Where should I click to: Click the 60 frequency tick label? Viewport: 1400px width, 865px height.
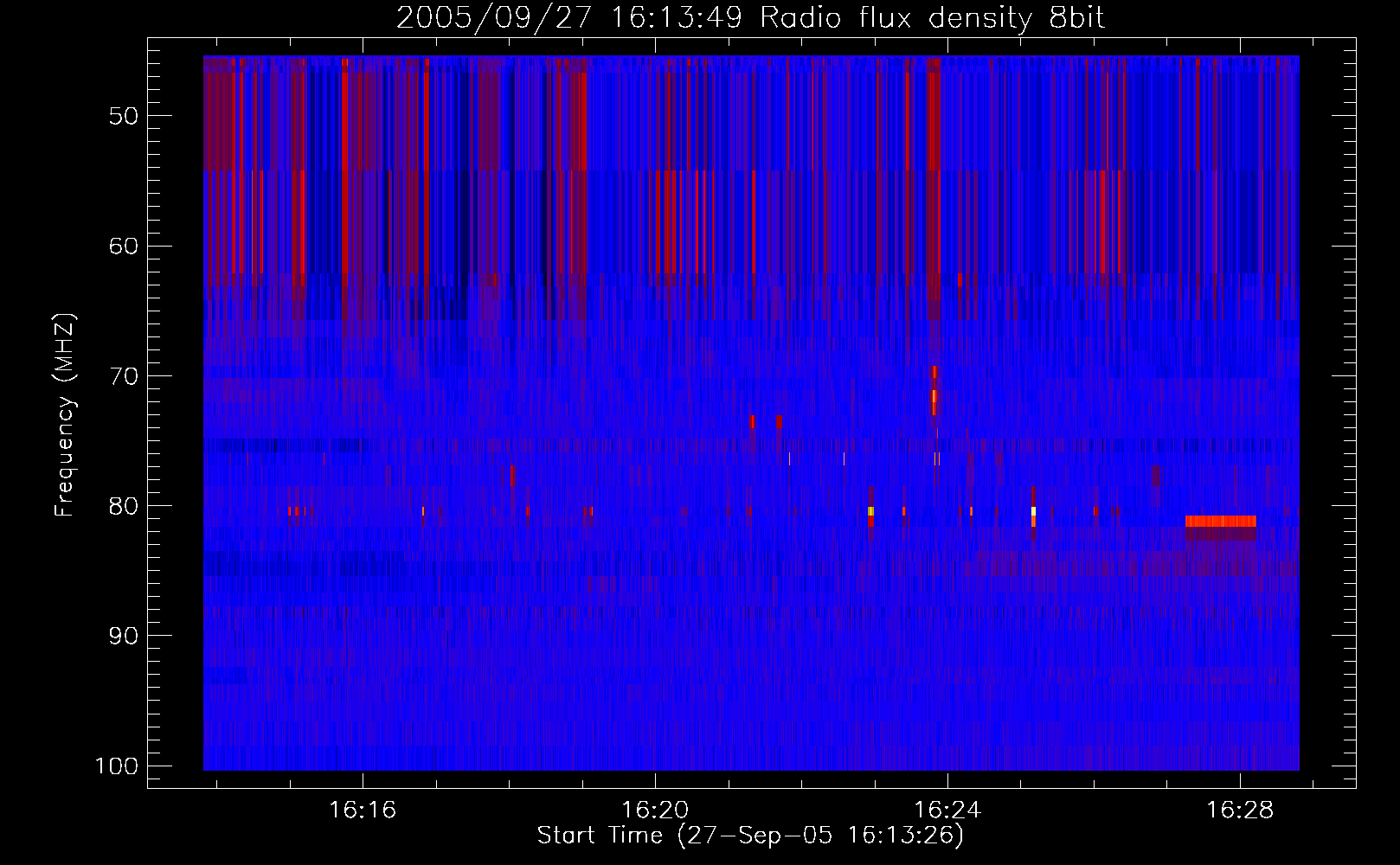point(124,246)
